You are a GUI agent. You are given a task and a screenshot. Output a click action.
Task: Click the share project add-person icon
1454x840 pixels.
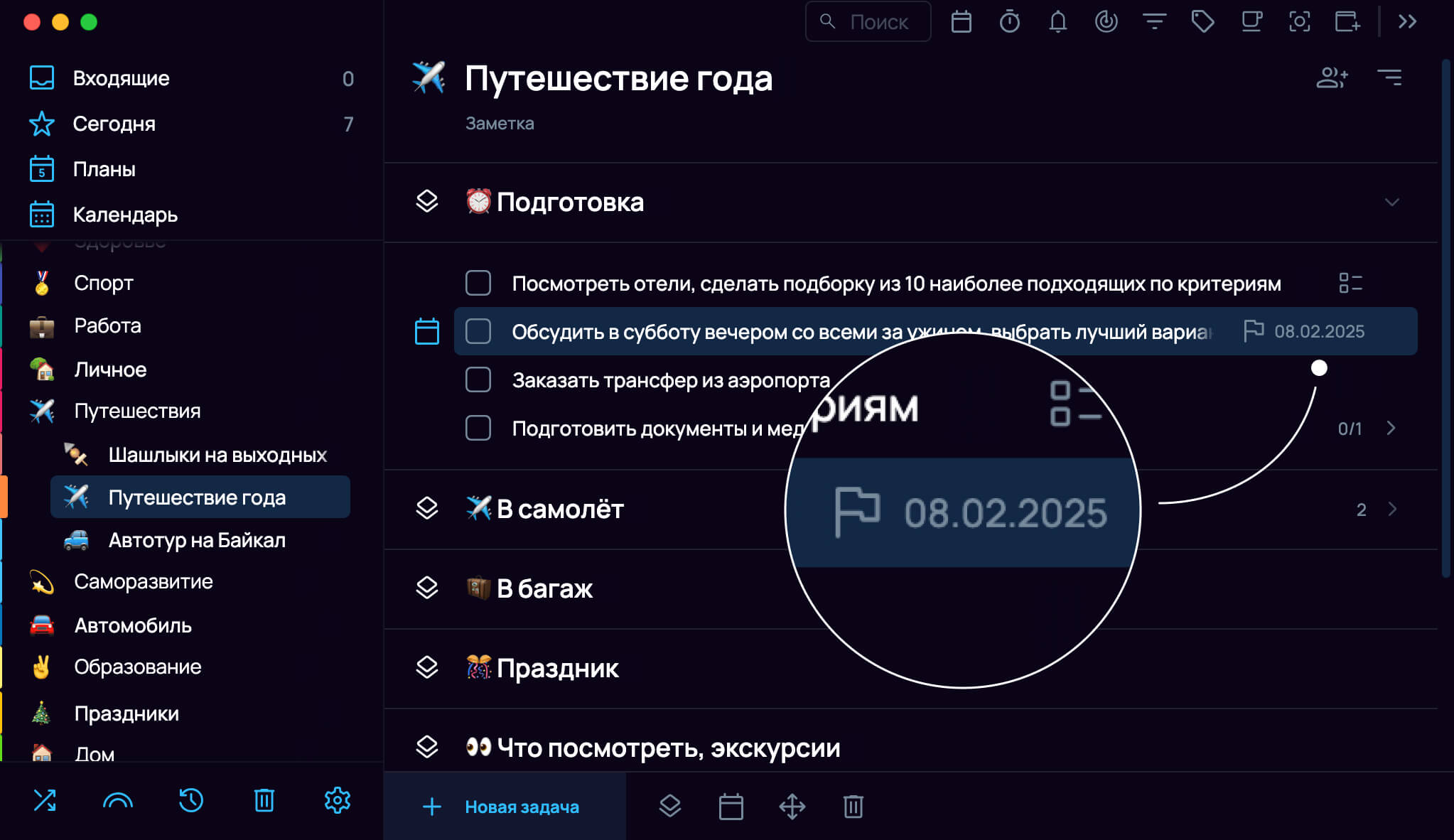1332,77
